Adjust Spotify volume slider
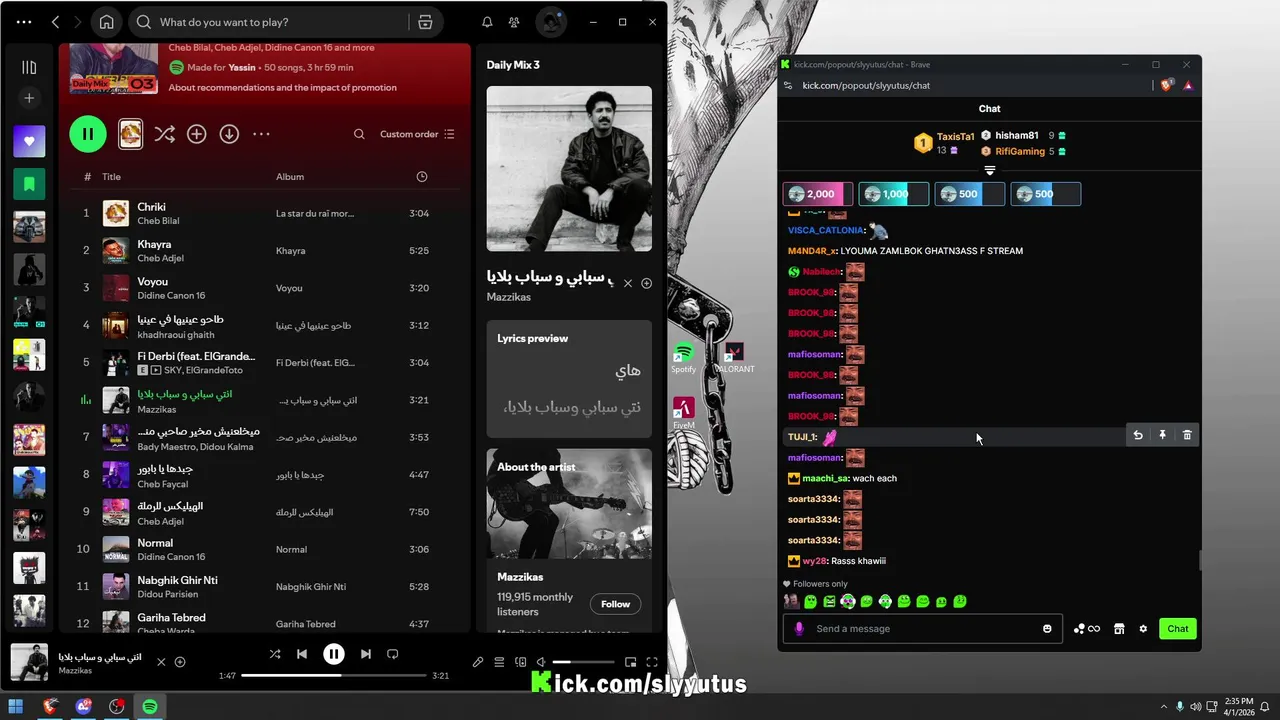The width and height of the screenshot is (1280, 720). 584,662
